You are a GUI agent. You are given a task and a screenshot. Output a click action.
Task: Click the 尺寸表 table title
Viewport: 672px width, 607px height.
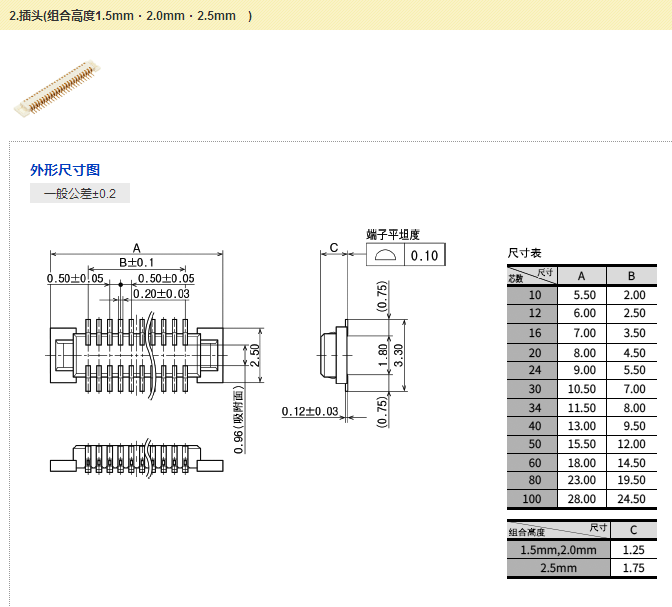(x=525, y=254)
